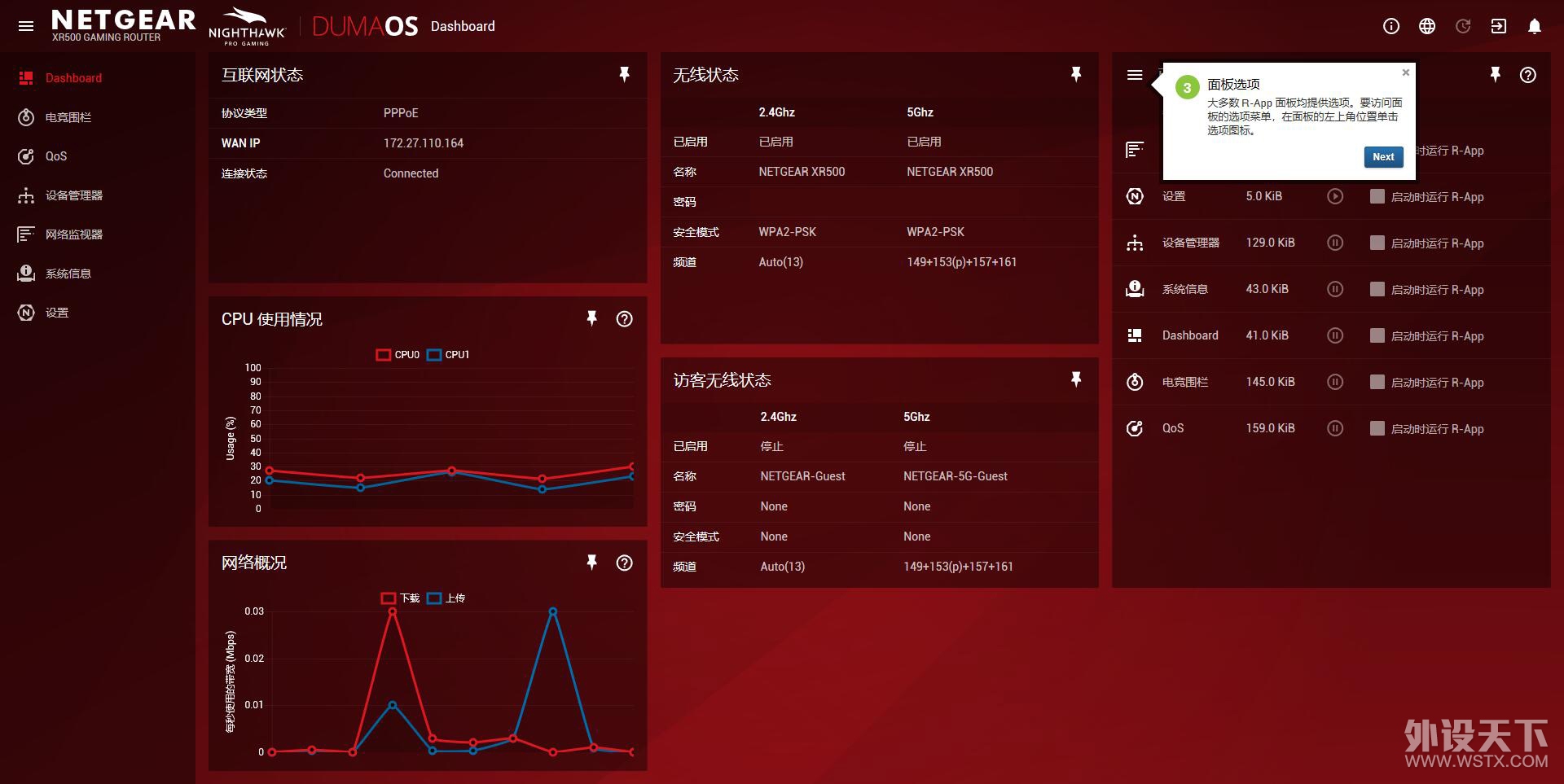
Task: Toggle run-on-startup checkbox for 设备管理器
Action: tap(1377, 243)
